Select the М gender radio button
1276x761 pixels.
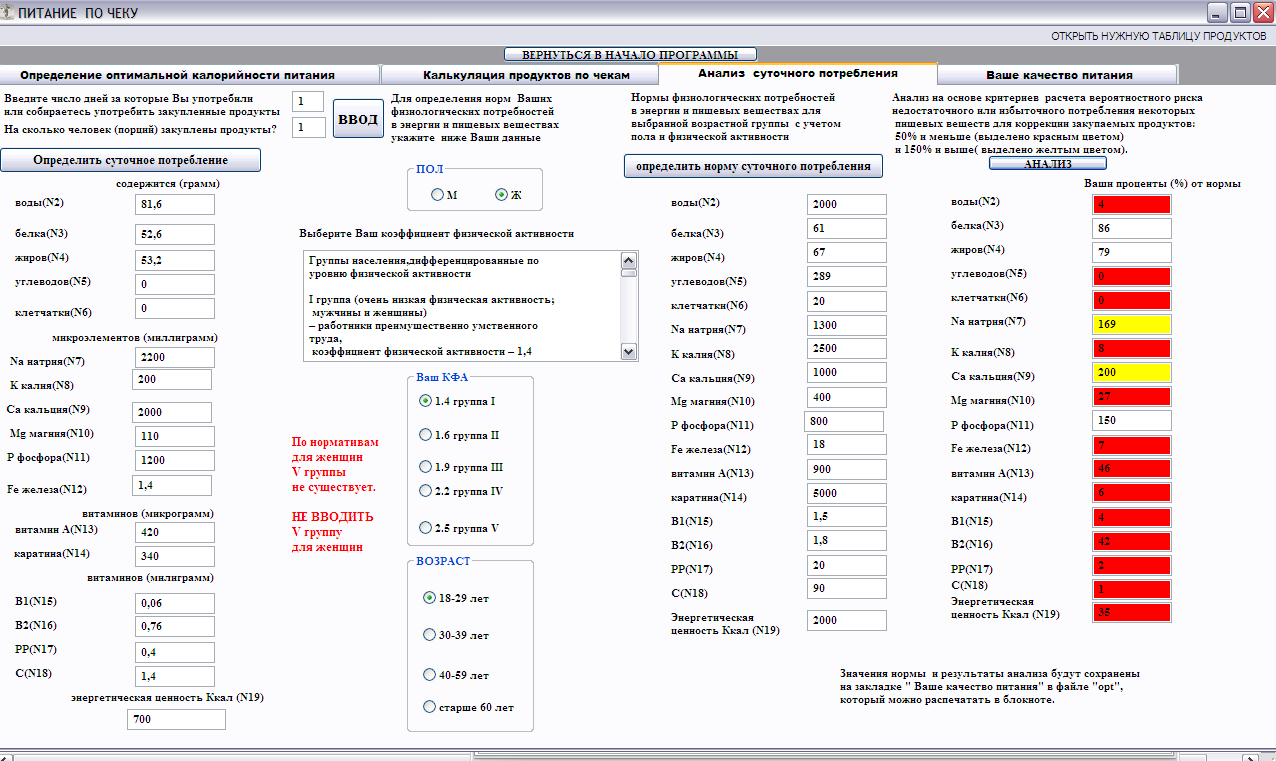point(438,195)
